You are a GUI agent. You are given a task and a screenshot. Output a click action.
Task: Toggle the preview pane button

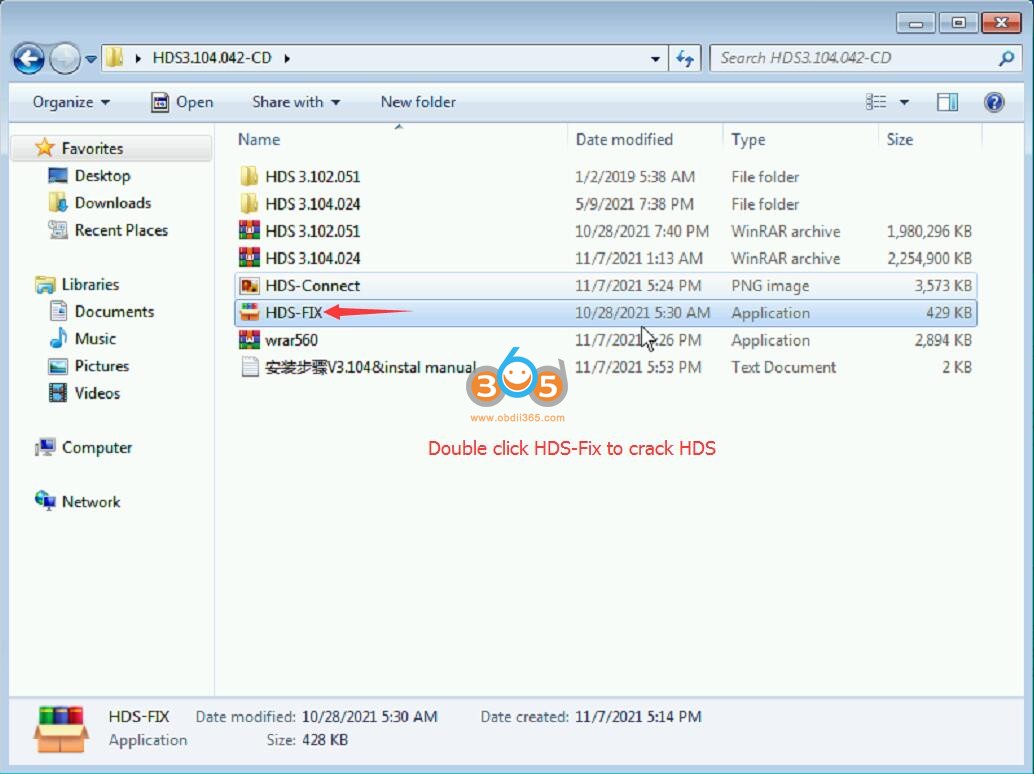pyautogui.click(x=947, y=102)
